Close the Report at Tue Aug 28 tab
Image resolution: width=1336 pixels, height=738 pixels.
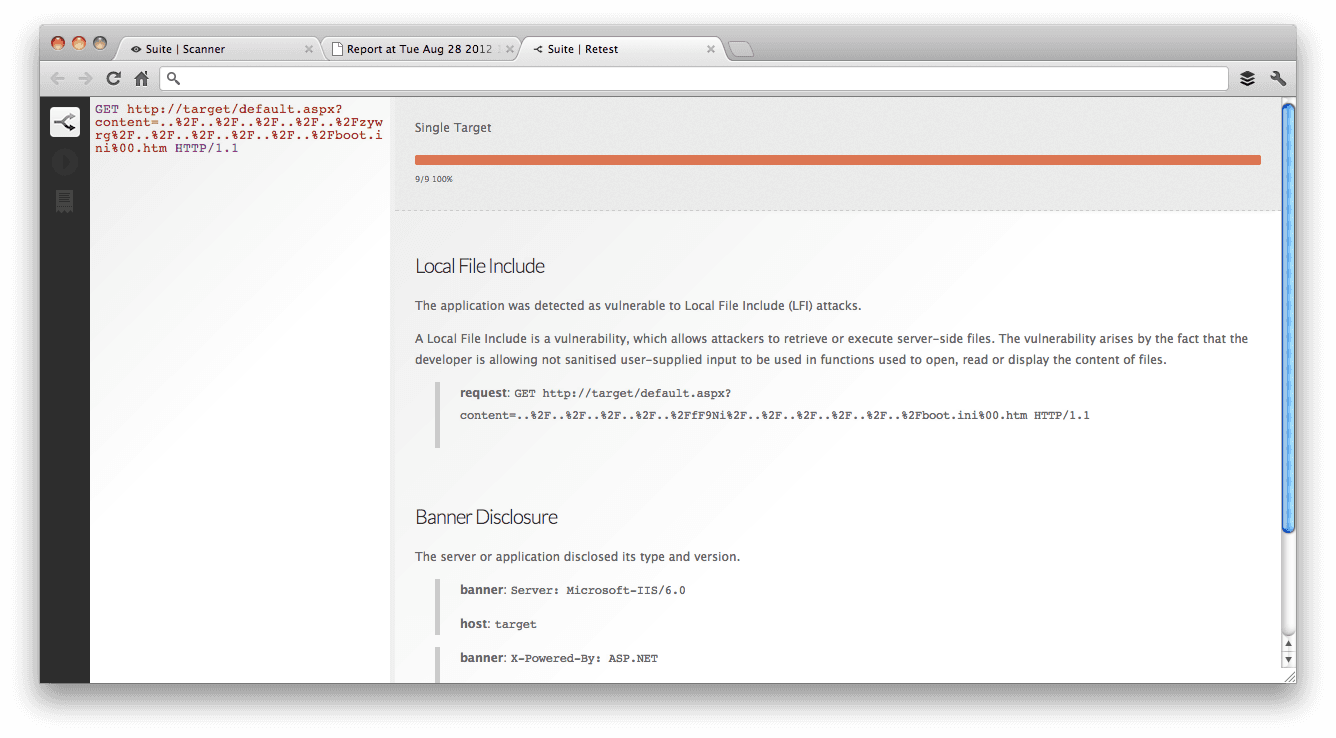[x=510, y=49]
